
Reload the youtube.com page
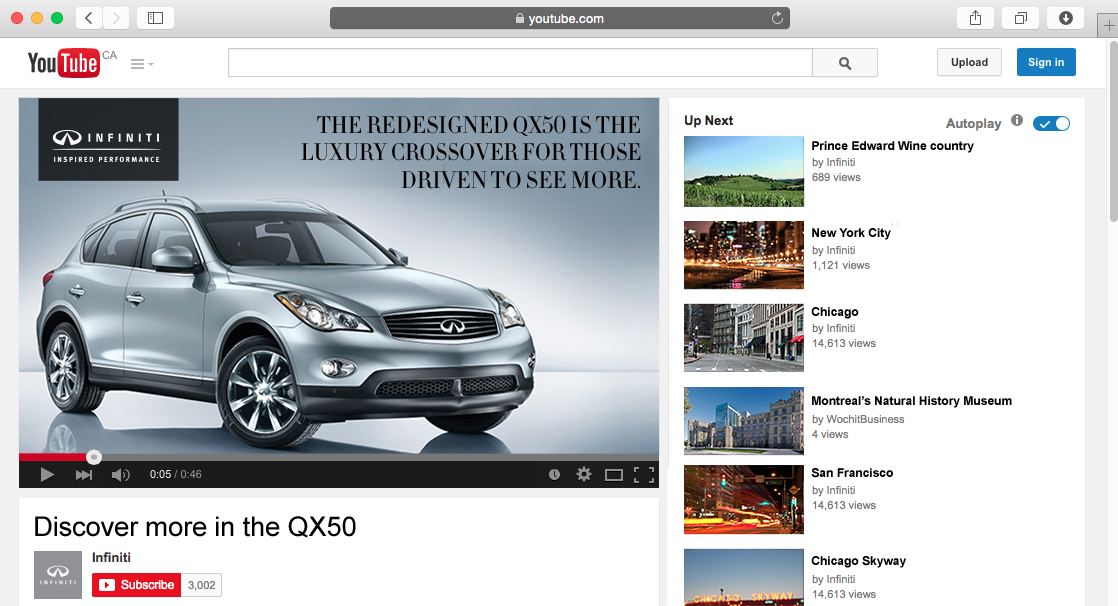[x=777, y=19]
